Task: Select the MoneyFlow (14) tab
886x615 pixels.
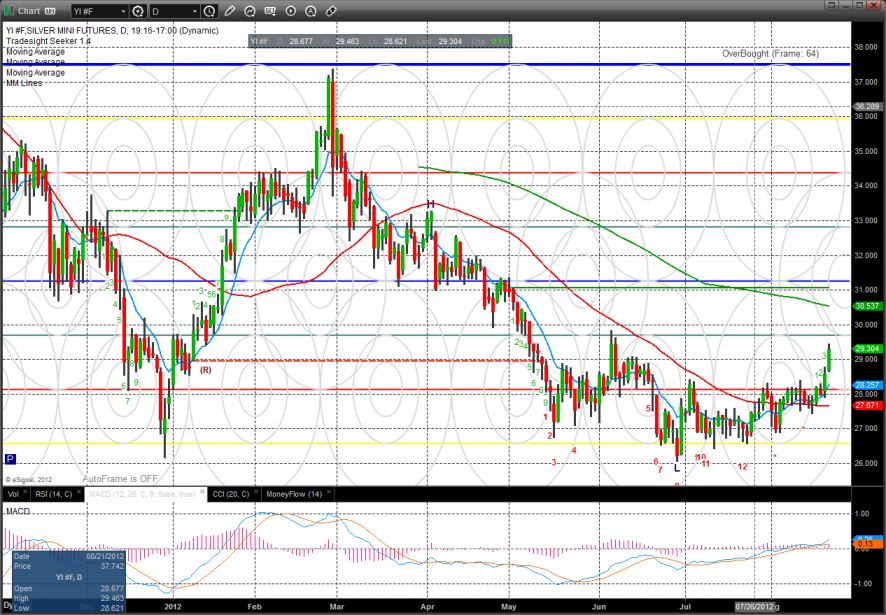Action: 292,493
